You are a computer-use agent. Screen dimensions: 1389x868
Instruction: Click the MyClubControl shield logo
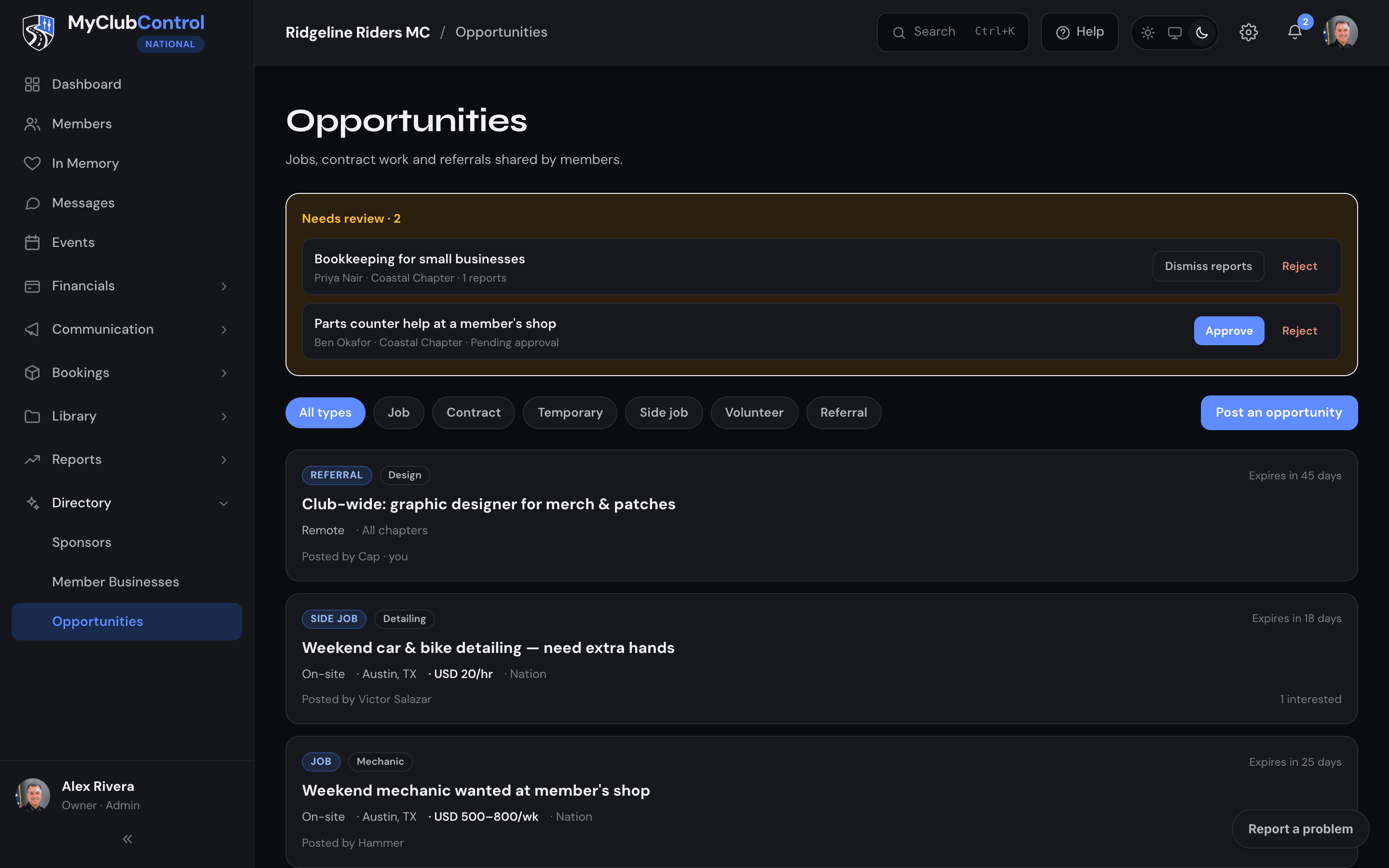pyautogui.click(x=38, y=32)
